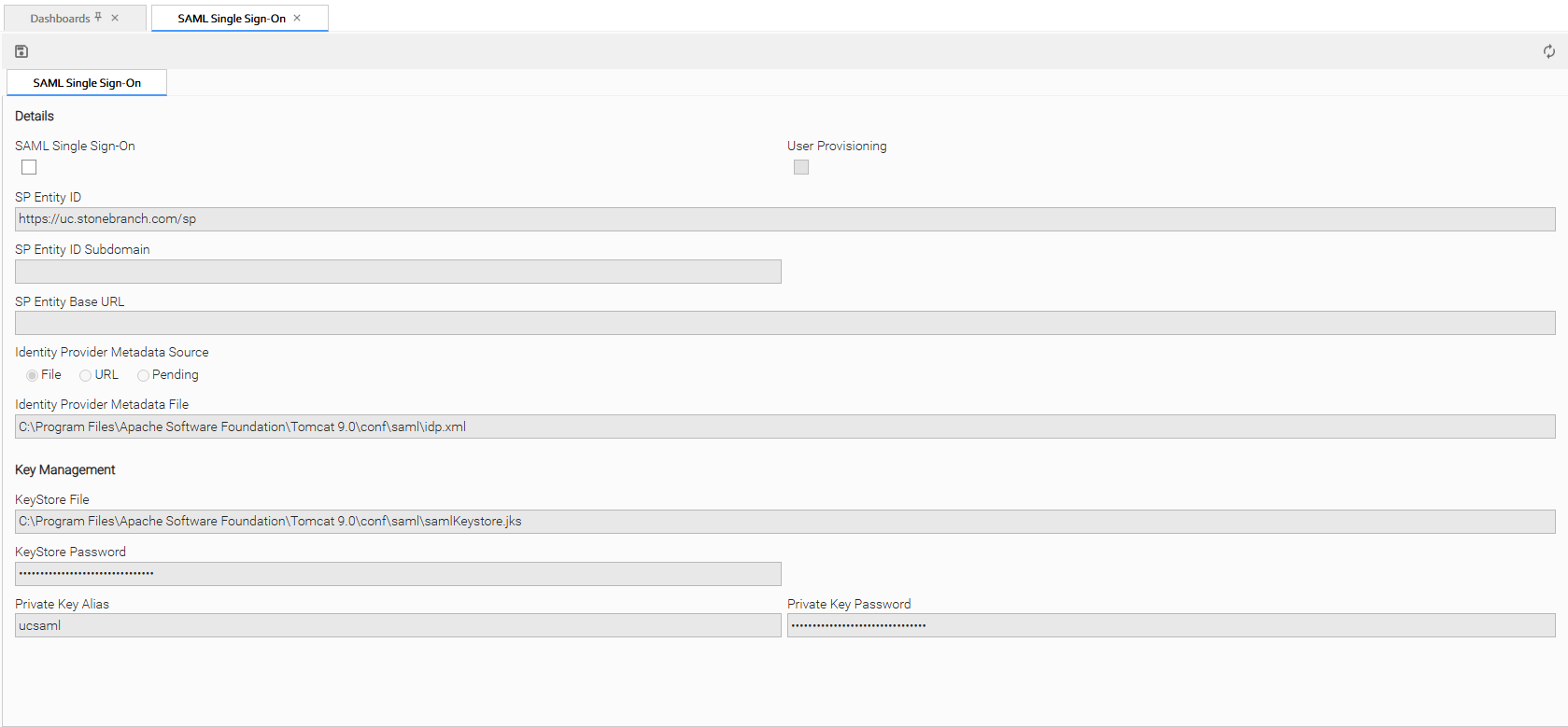Toggle the User Provisioning checkbox
This screenshot has height=727, width=1568.
[x=801, y=167]
